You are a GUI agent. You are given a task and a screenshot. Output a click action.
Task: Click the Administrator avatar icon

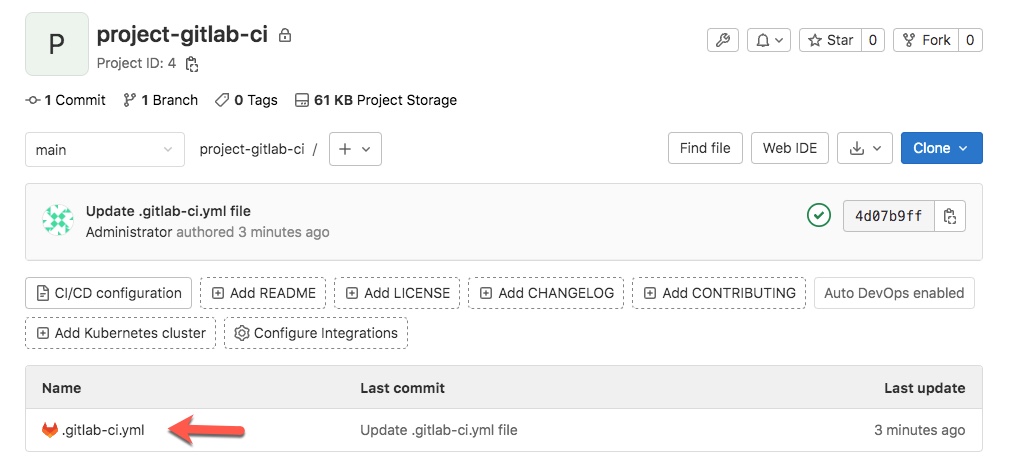pos(58,220)
